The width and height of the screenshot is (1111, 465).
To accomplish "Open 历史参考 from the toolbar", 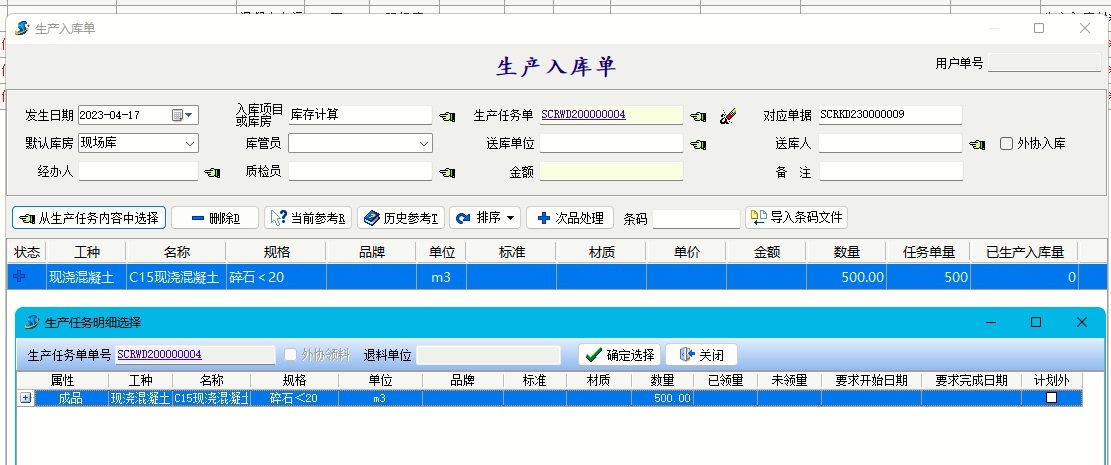I will 400,218.
